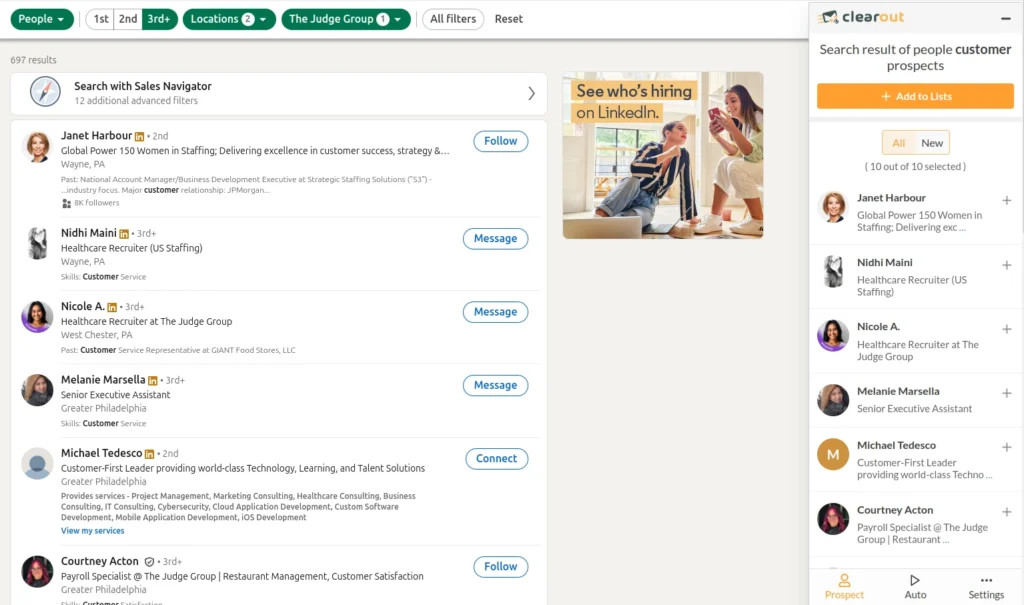1024x605 pixels.
Task: Open Janet Harbour's name link in results
Action: (97, 135)
